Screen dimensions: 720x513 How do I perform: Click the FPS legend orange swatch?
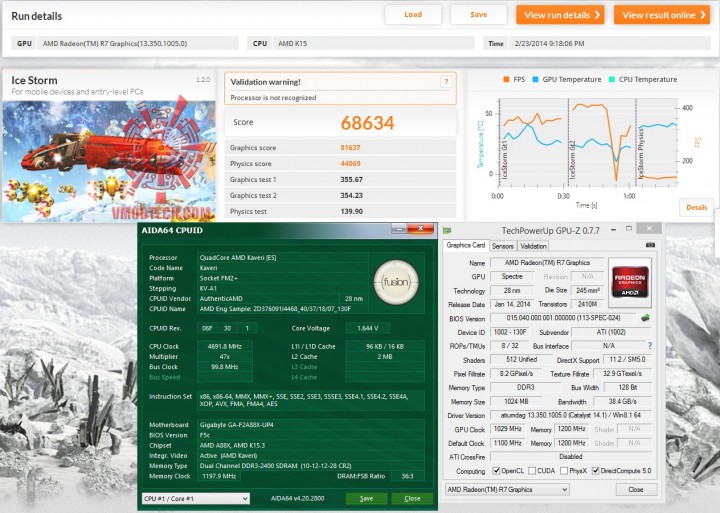pos(506,79)
